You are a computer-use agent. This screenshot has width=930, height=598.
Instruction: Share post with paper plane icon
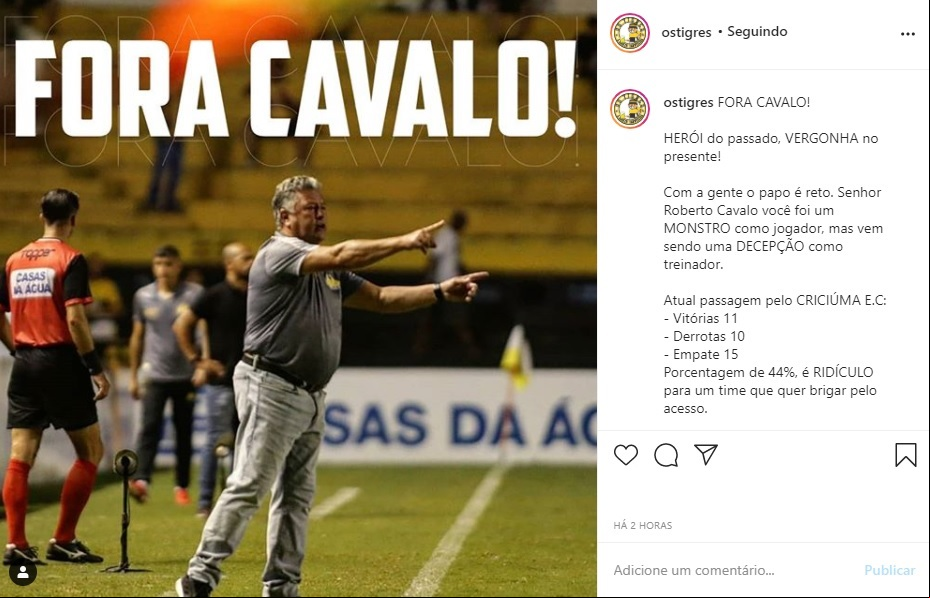pos(706,454)
